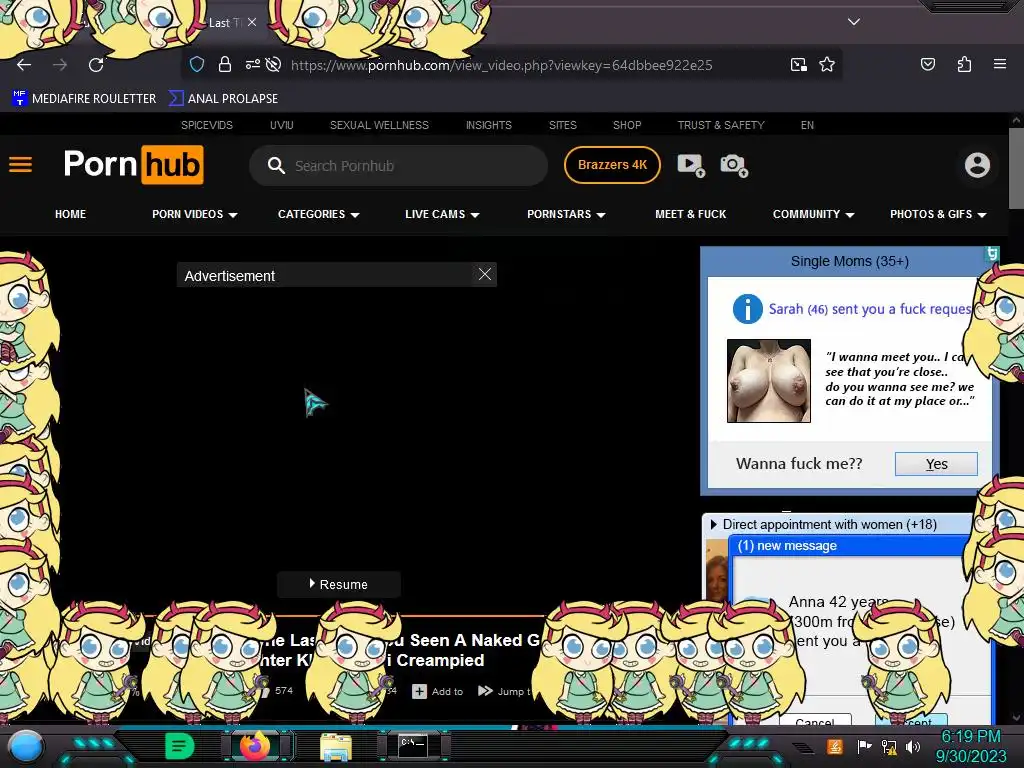The image size is (1024, 768).
Task: Open the SPICEVIDS top link
Action: 206,125
